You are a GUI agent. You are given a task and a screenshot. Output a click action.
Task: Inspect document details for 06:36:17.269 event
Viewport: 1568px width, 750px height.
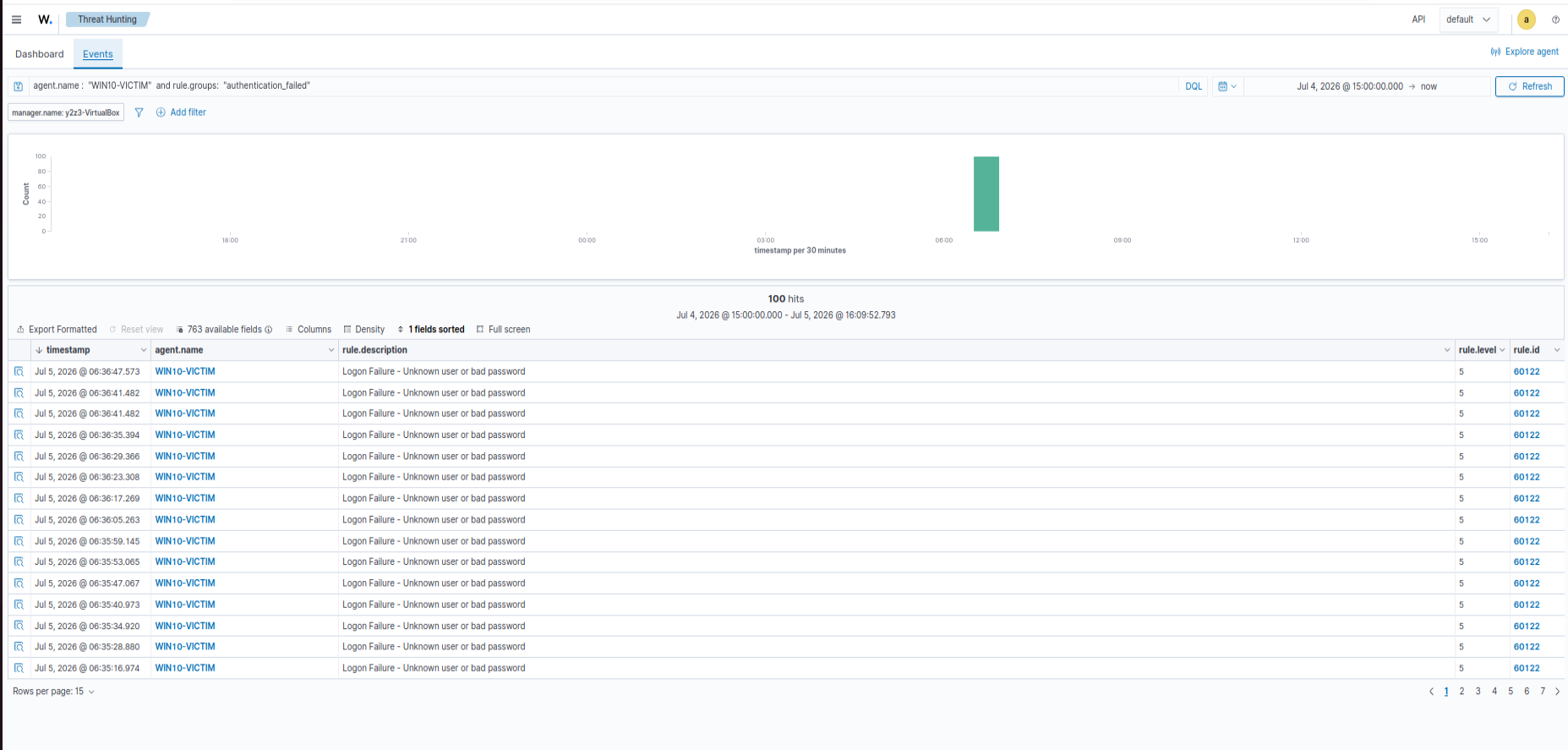(19, 498)
